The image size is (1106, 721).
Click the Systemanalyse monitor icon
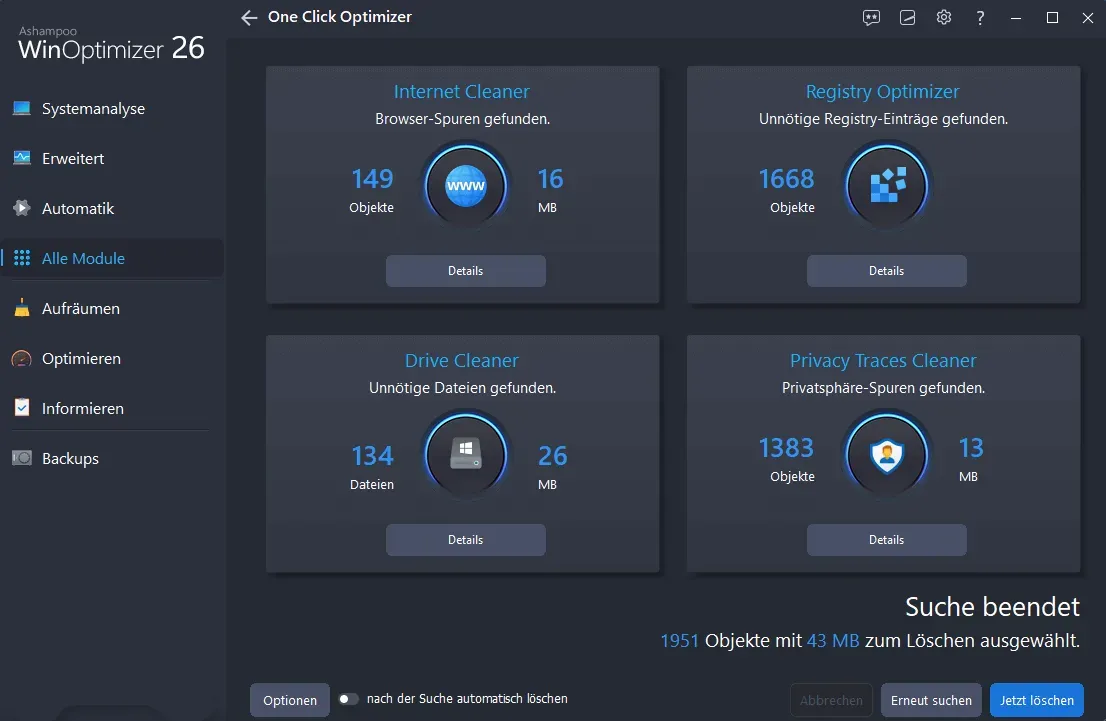tap(22, 108)
